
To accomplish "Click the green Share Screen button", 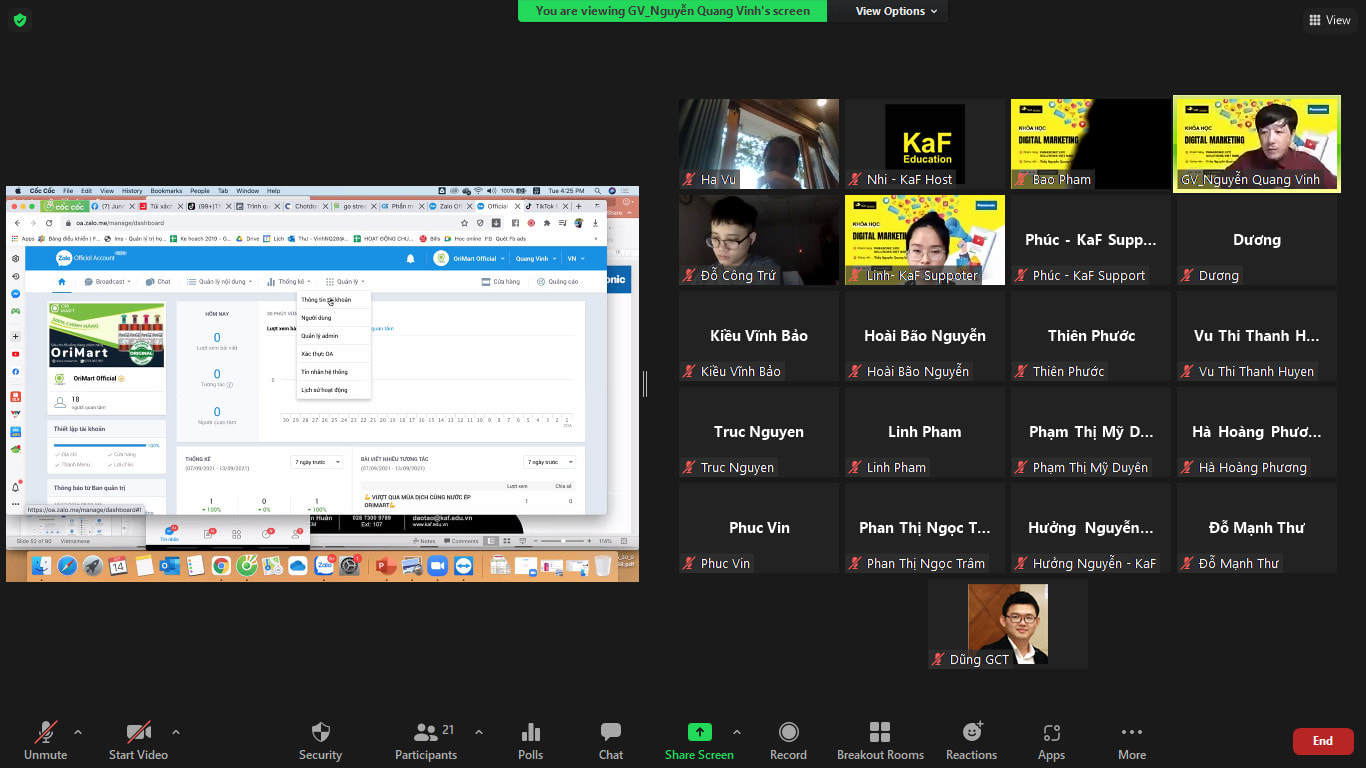I will 699,742.
